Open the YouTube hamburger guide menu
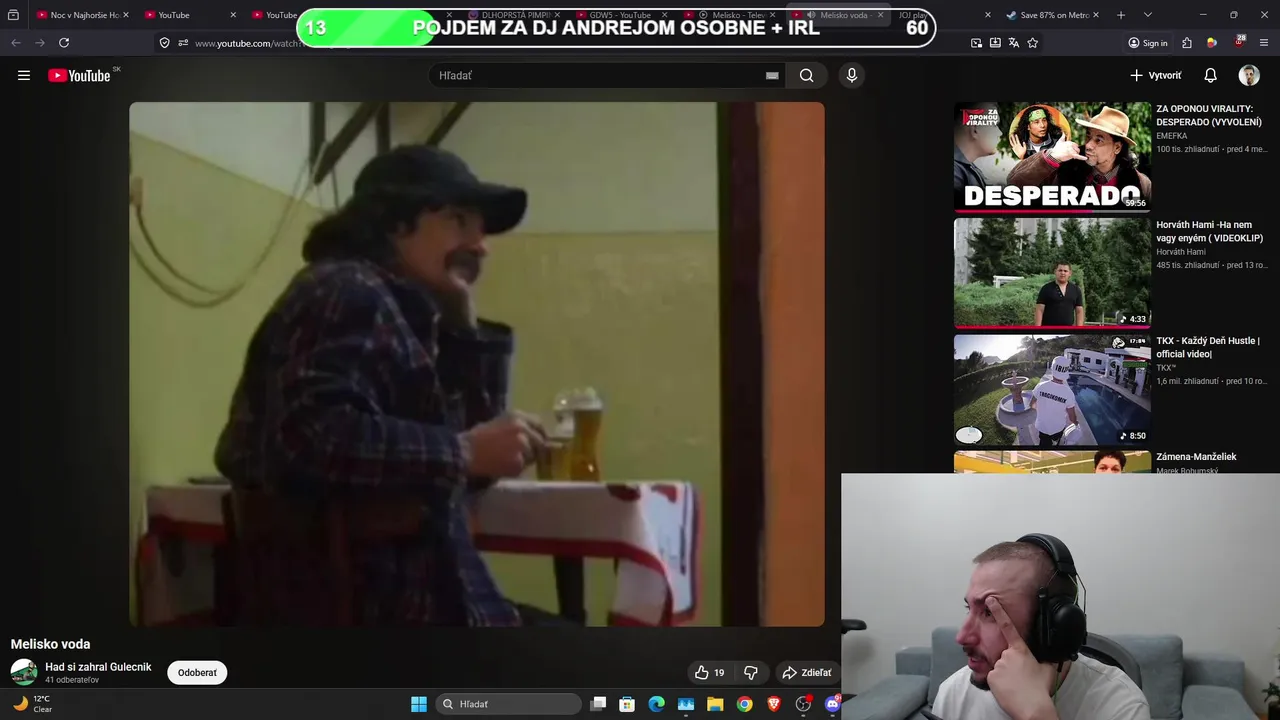This screenshot has width=1280, height=720. point(24,75)
